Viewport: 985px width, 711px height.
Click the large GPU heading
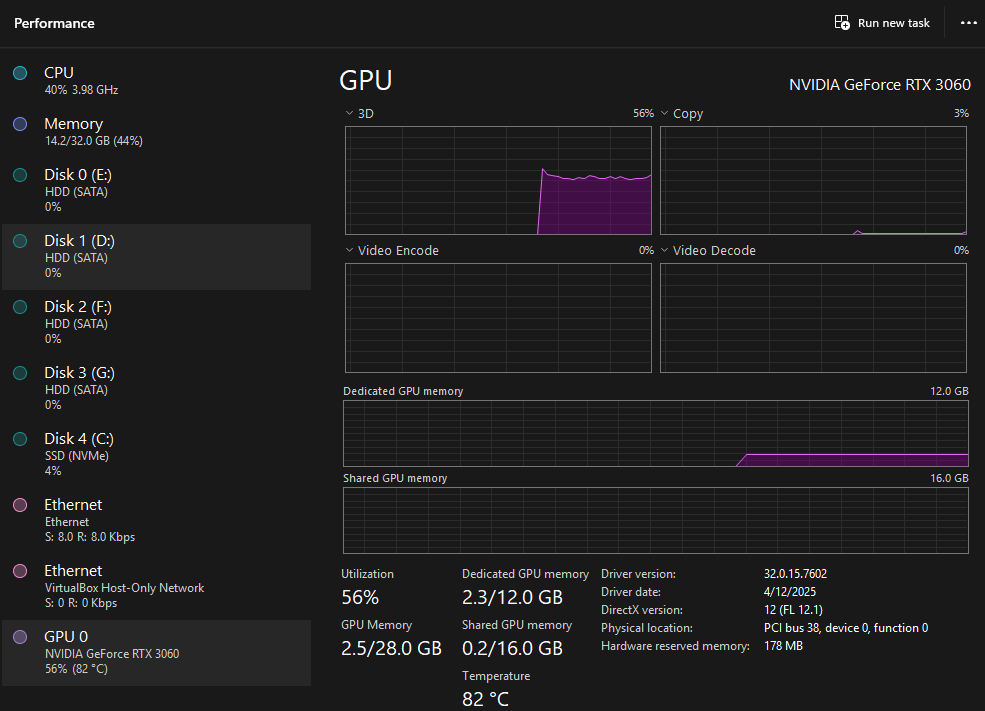pyautogui.click(x=366, y=80)
